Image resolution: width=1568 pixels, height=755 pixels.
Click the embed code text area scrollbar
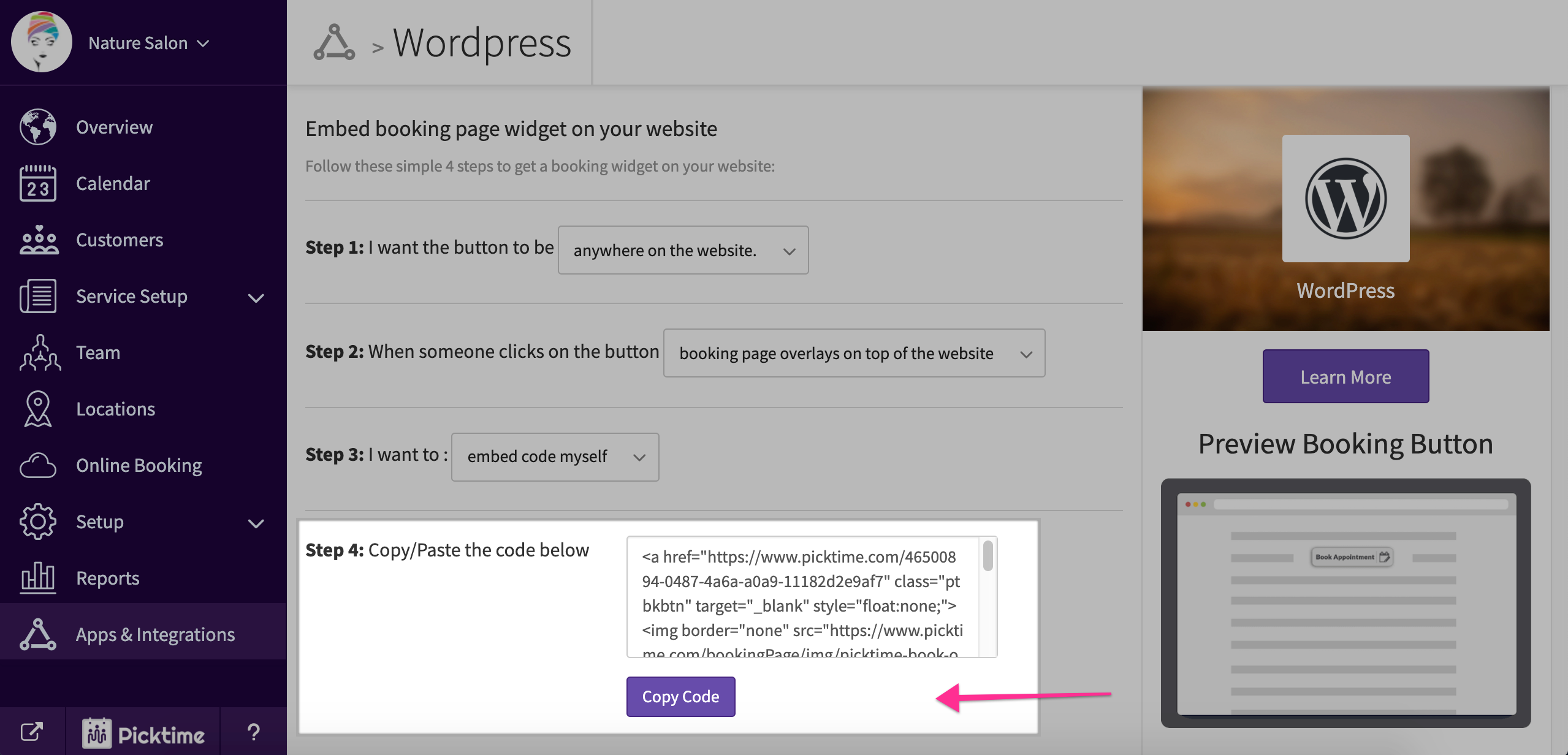coord(988,556)
